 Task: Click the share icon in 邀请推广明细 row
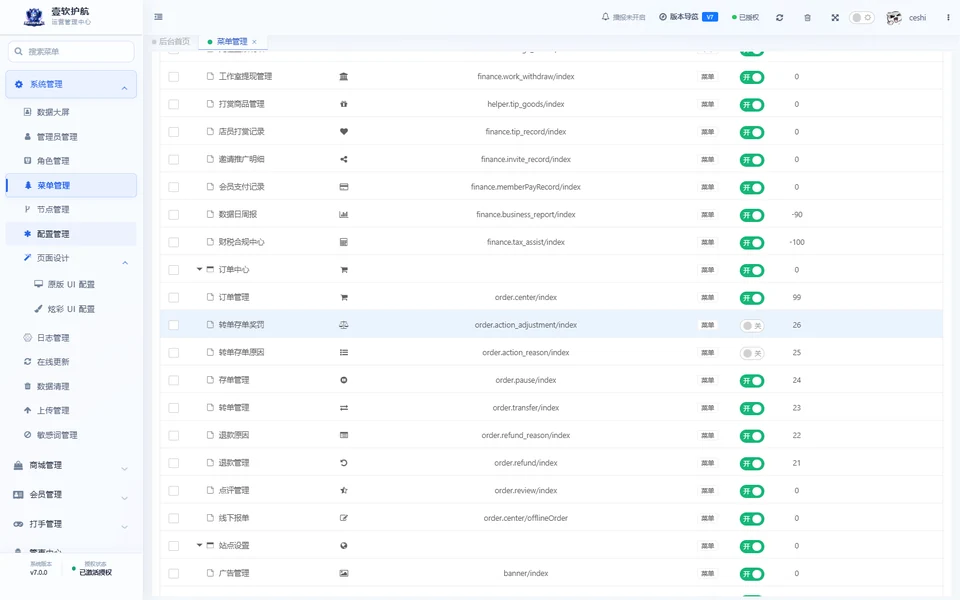click(x=343, y=159)
